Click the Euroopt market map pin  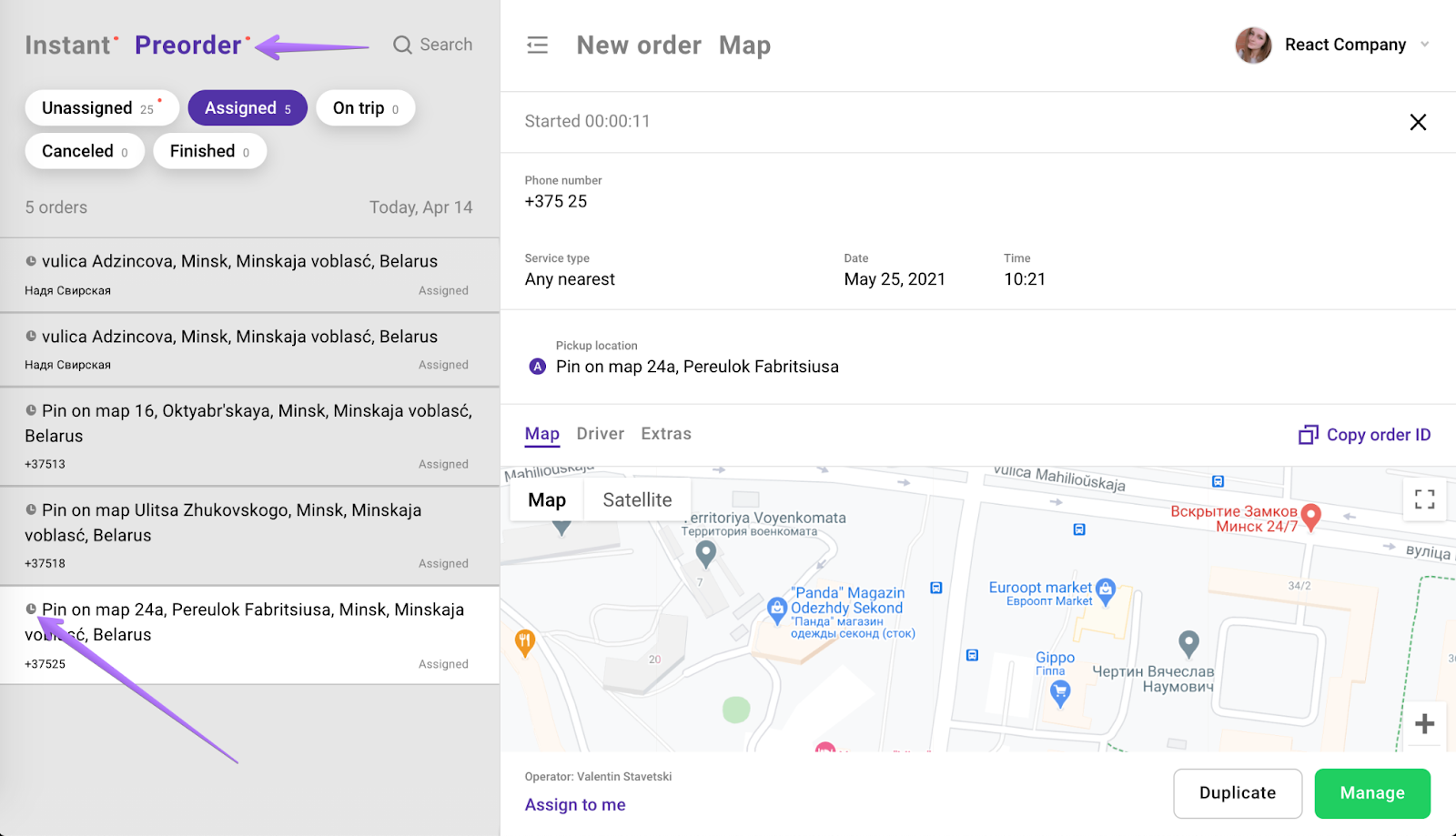[x=1106, y=592]
